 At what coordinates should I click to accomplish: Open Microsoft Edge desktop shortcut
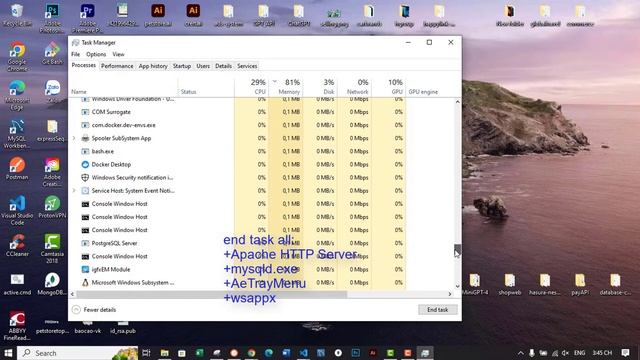click(17, 95)
